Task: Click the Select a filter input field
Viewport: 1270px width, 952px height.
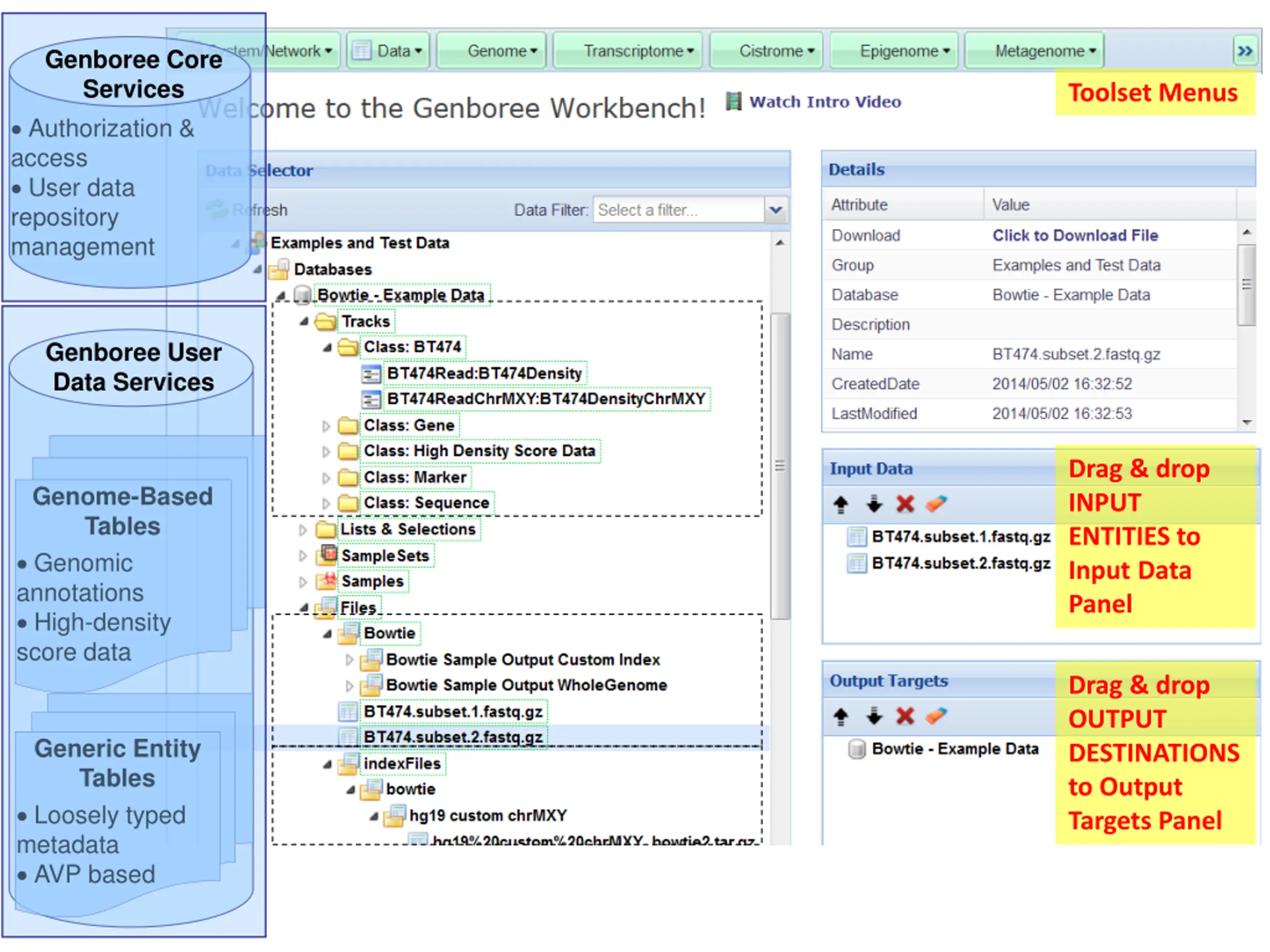Action: 679,210
